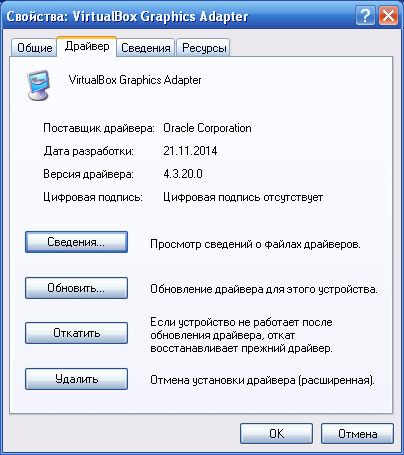404x455 pixels.
Task: Click the driver date 21.11.2014
Action: (x=190, y=151)
